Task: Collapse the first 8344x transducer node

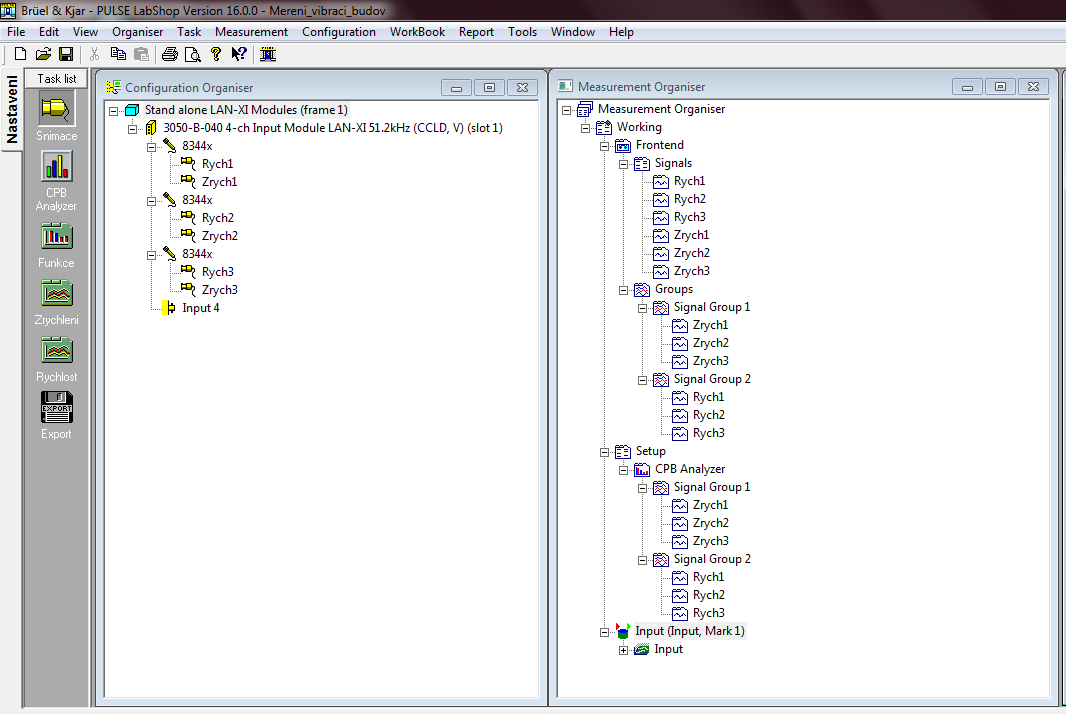Action: point(152,147)
